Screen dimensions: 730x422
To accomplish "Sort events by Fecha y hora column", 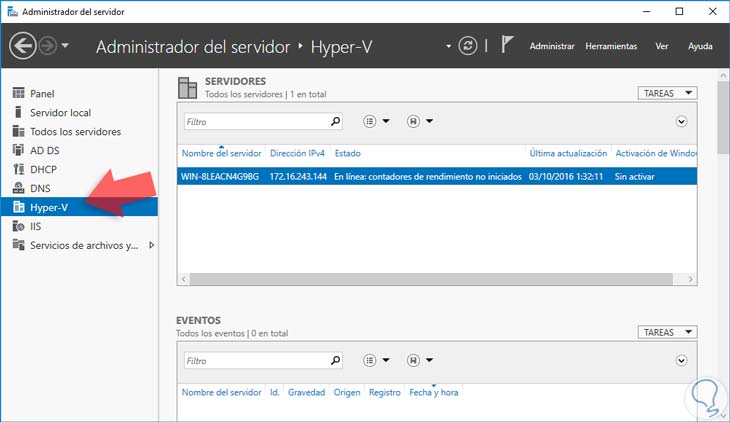I will 433,392.
